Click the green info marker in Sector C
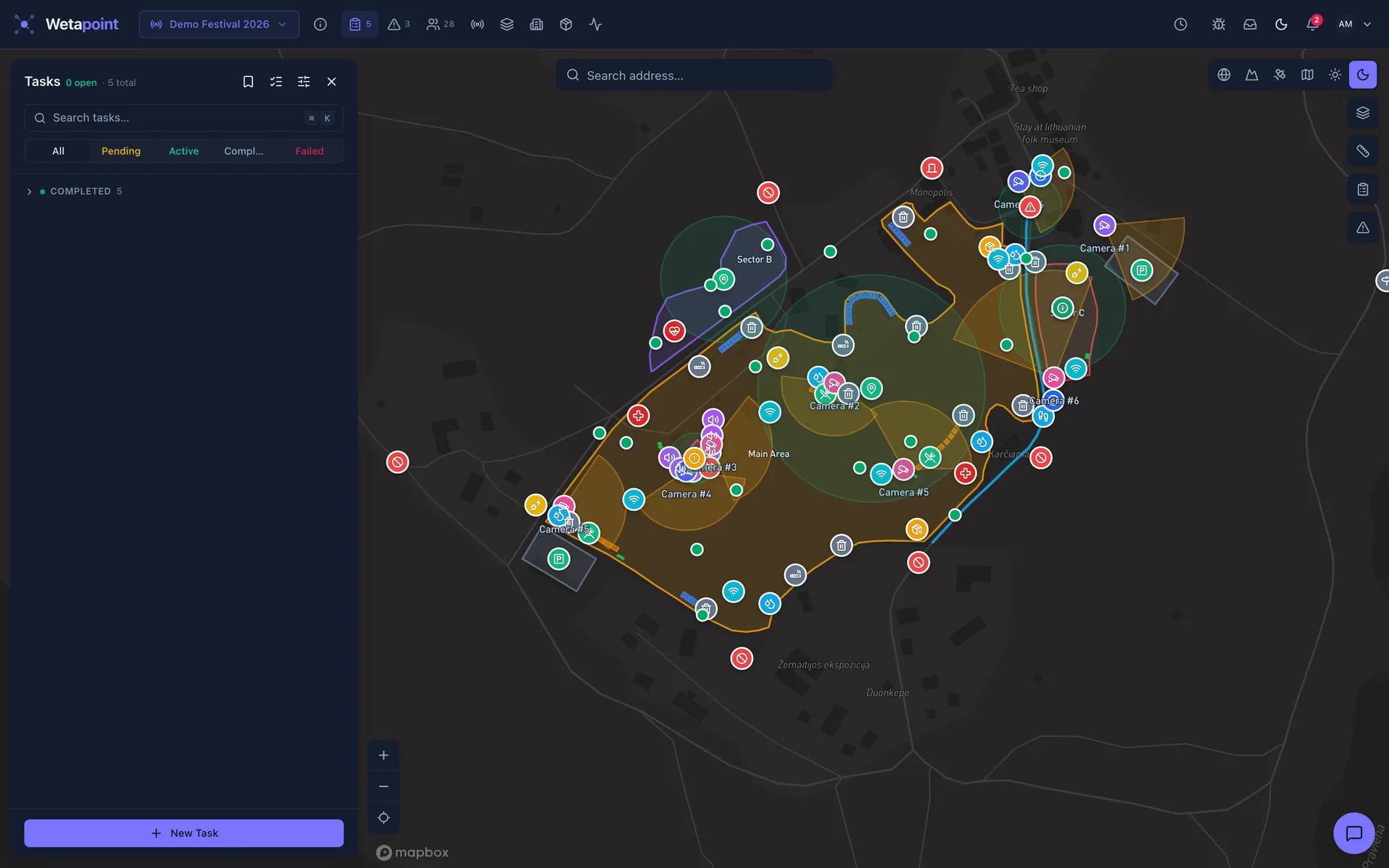This screenshot has width=1389, height=868. [1063, 308]
